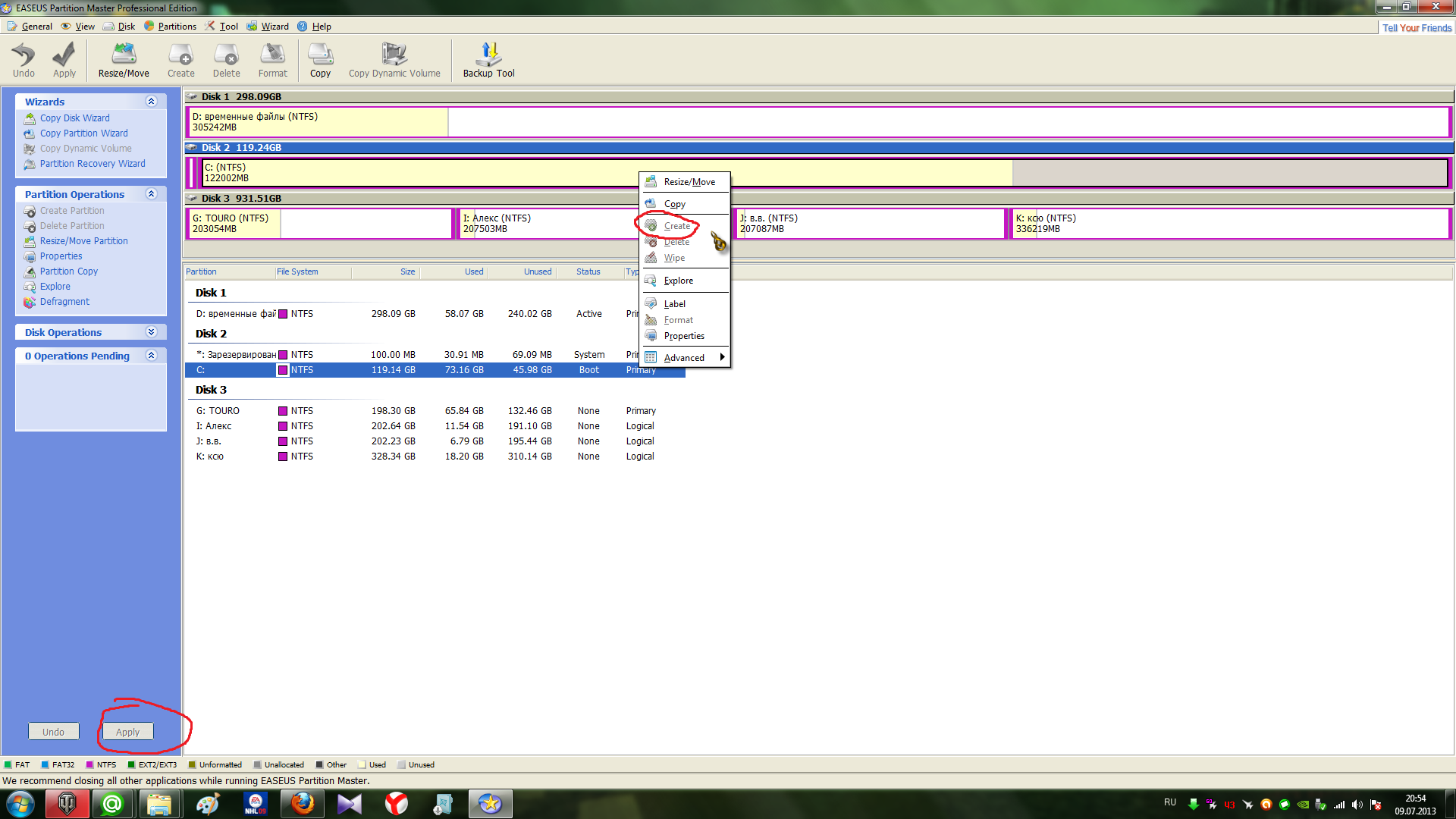Click the FAT32 legend color swatch
The width and height of the screenshot is (1456, 819).
click(x=45, y=764)
